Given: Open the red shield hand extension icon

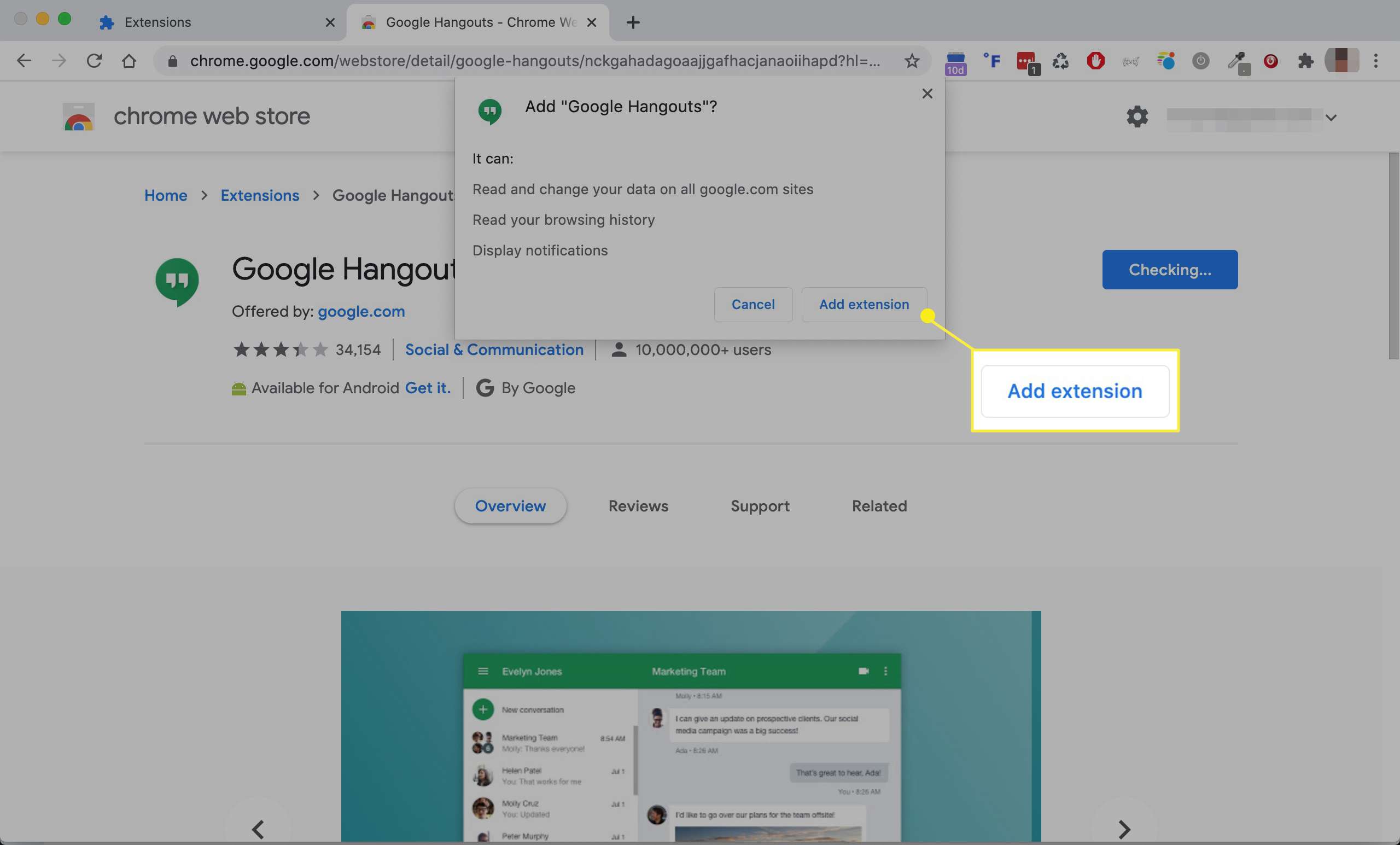Looking at the screenshot, I should [1095, 61].
